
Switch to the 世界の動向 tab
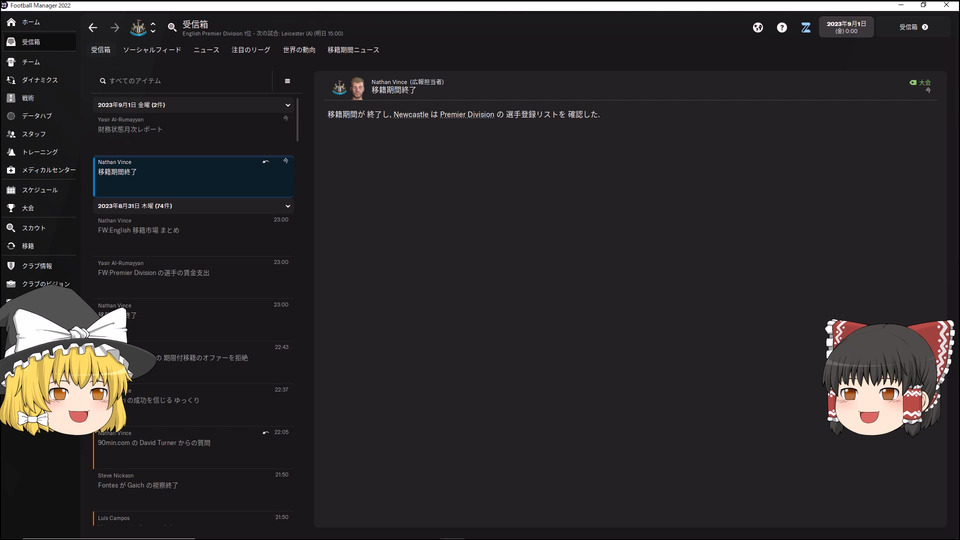pyautogui.click(x=299, y=50)
